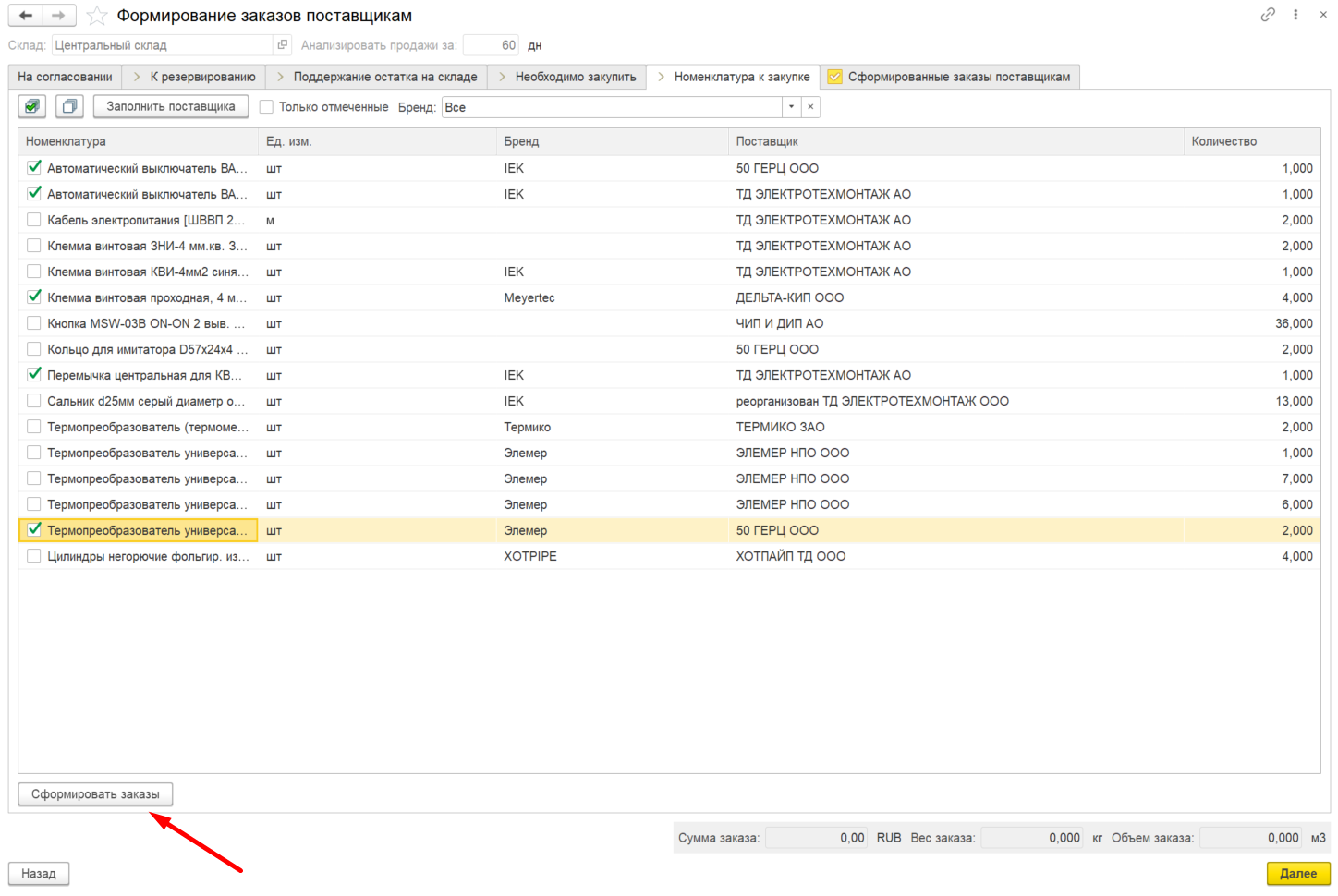The width and height of the screenshot is (1338, 896).
Task: Switch to the На согласовании tab
Action: [65, 77]
